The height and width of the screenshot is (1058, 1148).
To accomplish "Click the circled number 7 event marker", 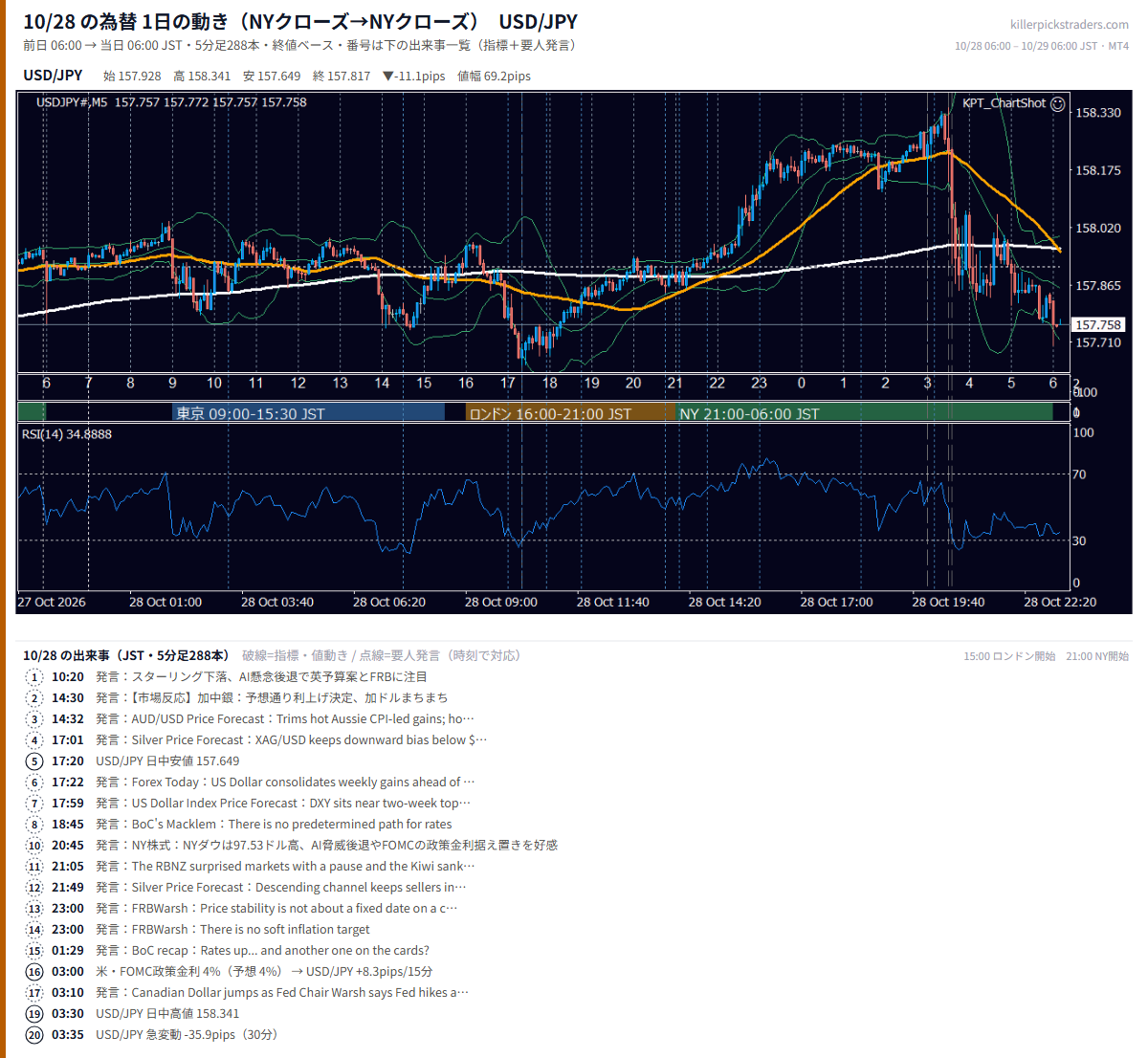I will click(x=34, y=804).
